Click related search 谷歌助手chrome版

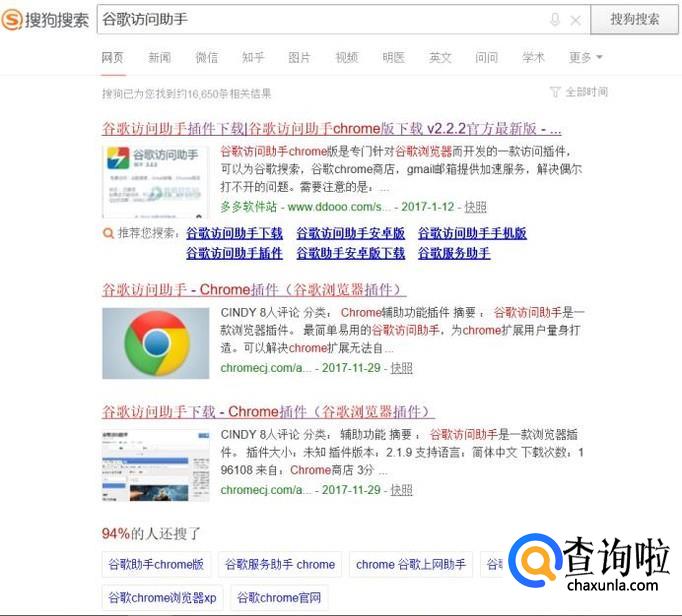pos(156,564)
